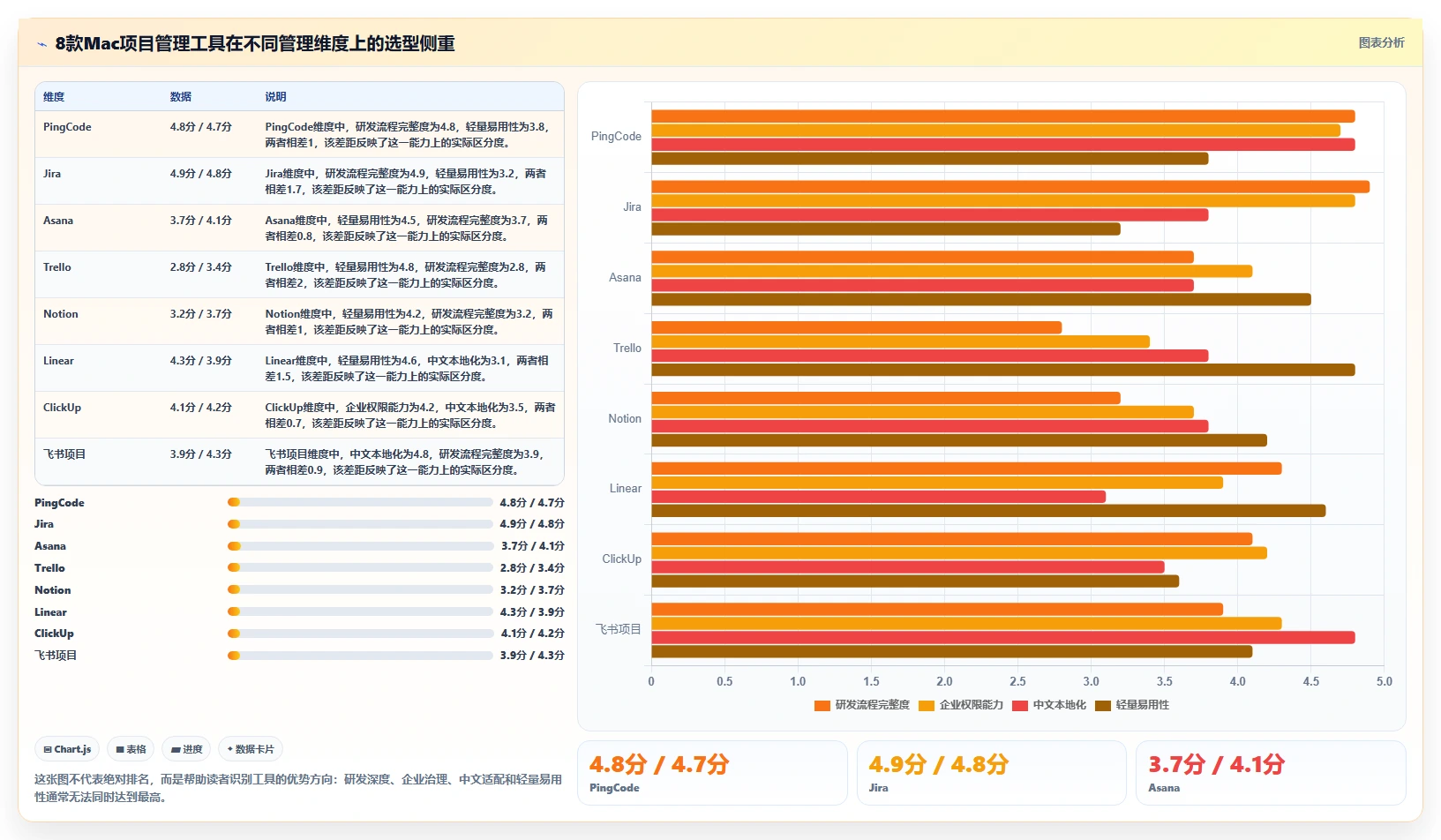
Task: Click the 飞书项目 progress bar
Action: [360, 656]
